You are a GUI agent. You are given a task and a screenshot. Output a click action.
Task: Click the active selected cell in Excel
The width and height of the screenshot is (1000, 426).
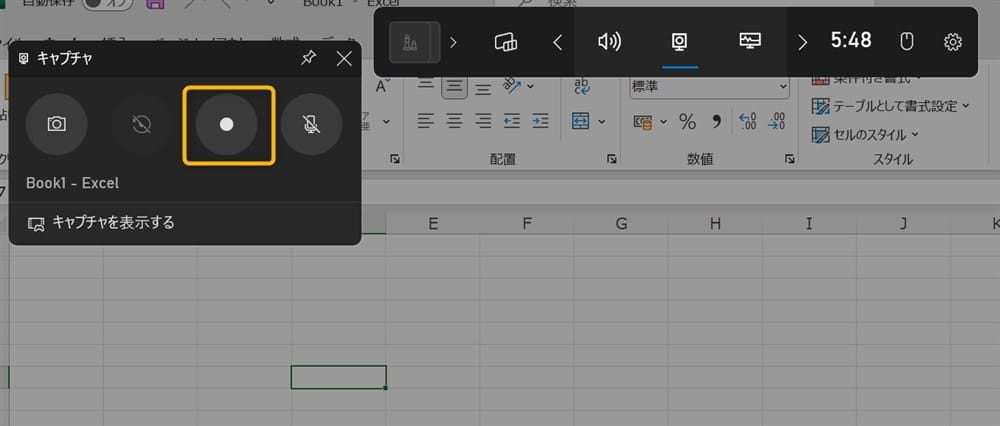tap(339, 377)
